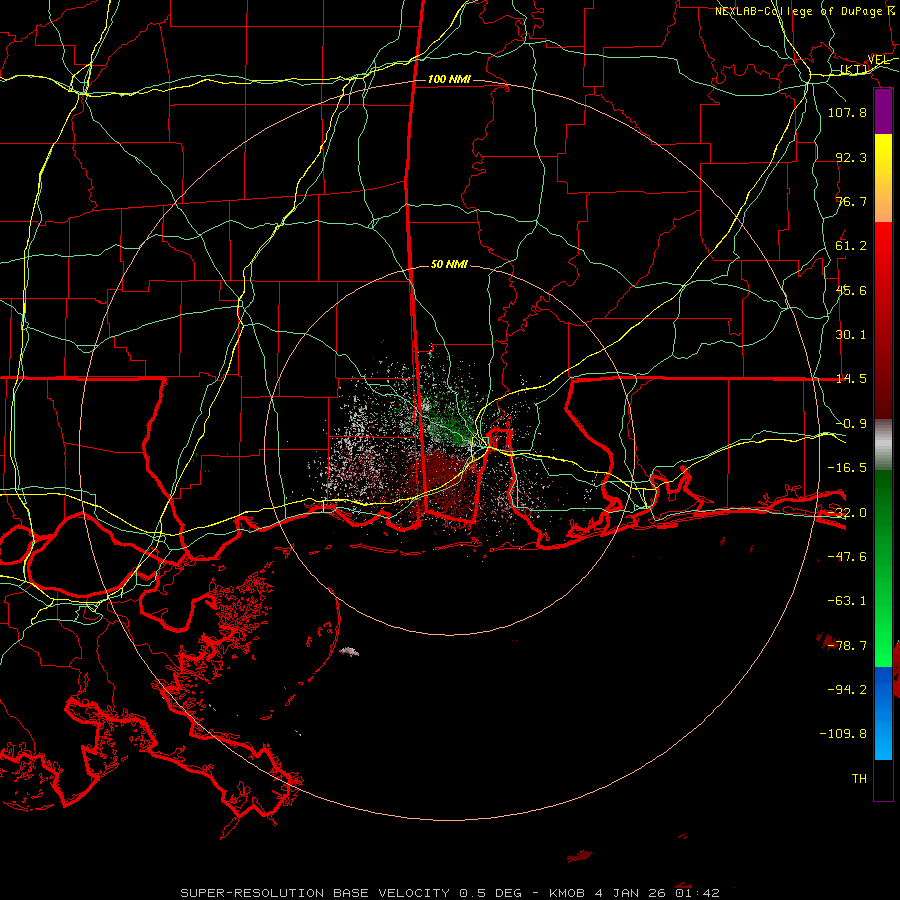Click the gray segment of the color bar
Screen dimensions: 900x900
(x=883, y=445)
